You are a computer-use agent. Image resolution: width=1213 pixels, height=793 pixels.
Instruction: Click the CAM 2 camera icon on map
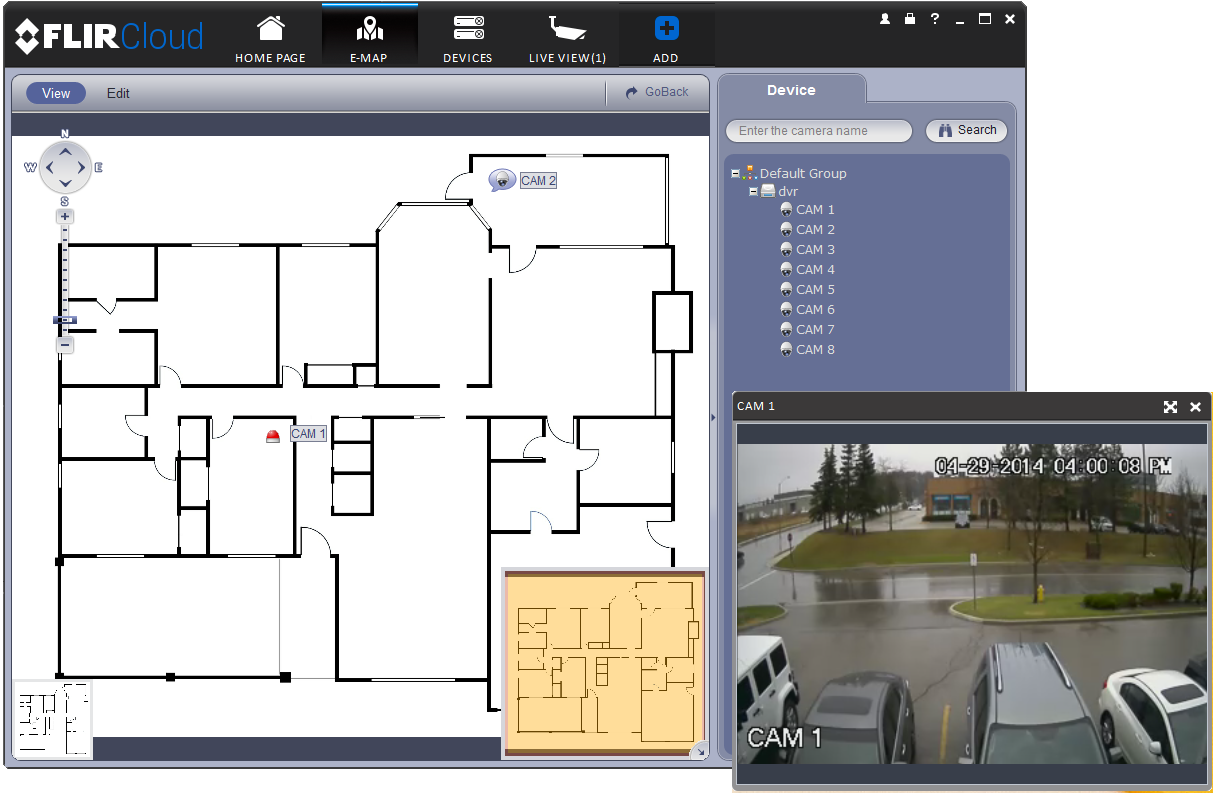(501, 180)
